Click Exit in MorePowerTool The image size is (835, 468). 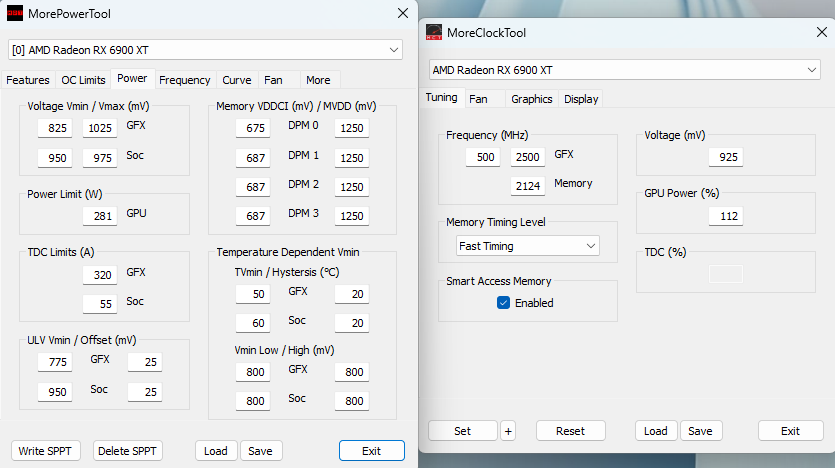point(372,451)
